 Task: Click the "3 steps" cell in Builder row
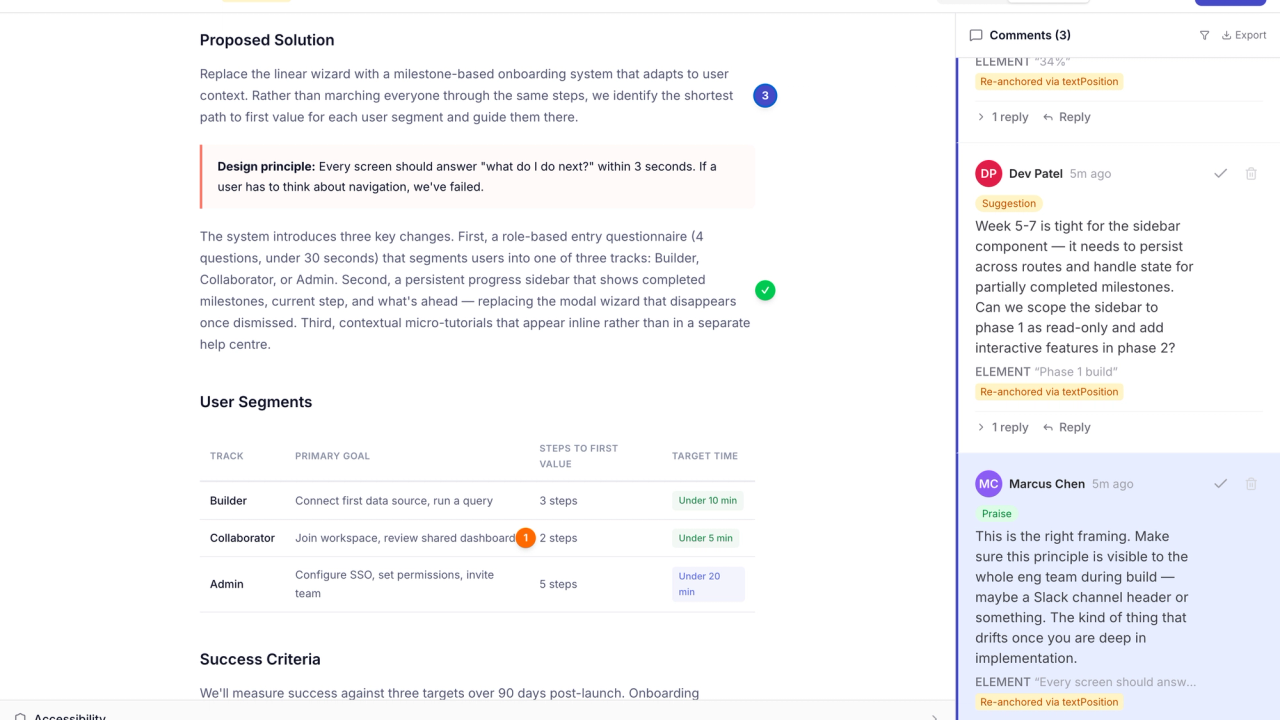click(558, 501)
